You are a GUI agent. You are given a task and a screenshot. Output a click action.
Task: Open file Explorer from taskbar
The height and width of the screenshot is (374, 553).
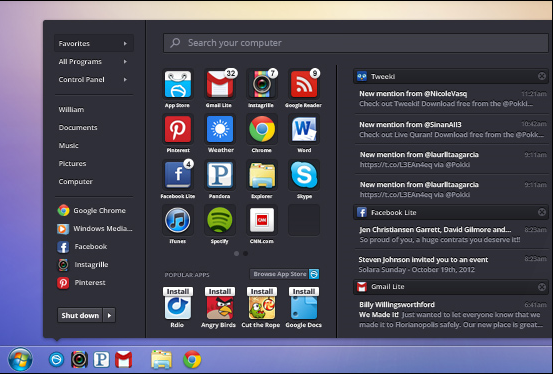[162, 360]
